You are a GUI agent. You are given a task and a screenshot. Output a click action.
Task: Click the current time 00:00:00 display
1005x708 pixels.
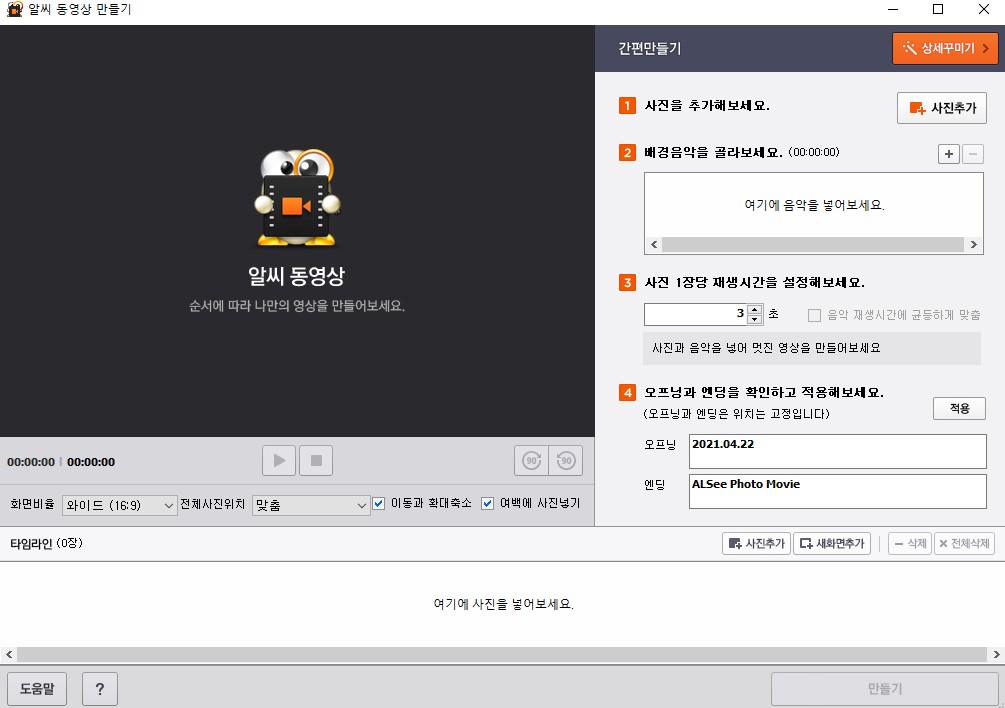click(31, 462)
